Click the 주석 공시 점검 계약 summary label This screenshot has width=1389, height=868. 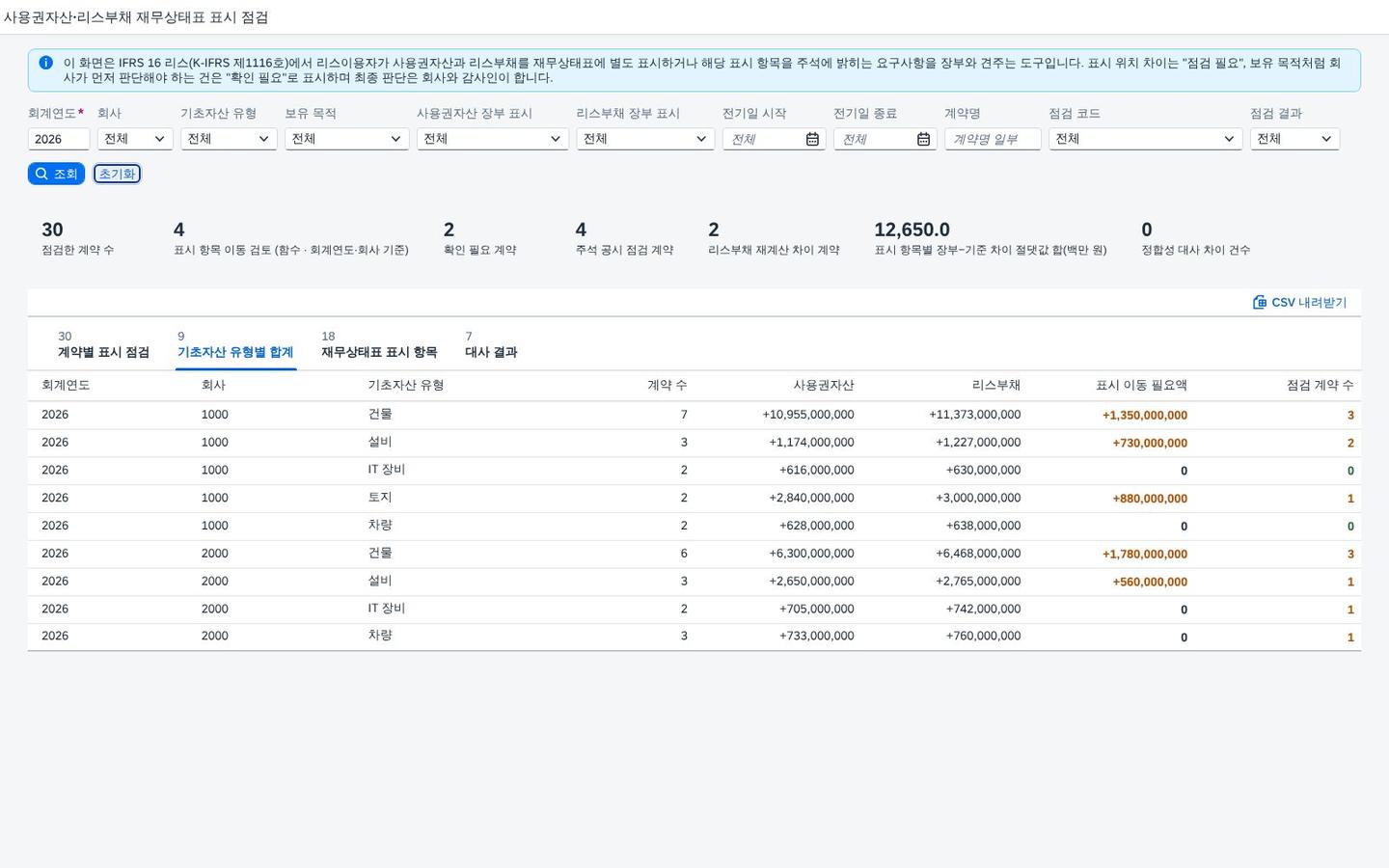coord(624,250)
